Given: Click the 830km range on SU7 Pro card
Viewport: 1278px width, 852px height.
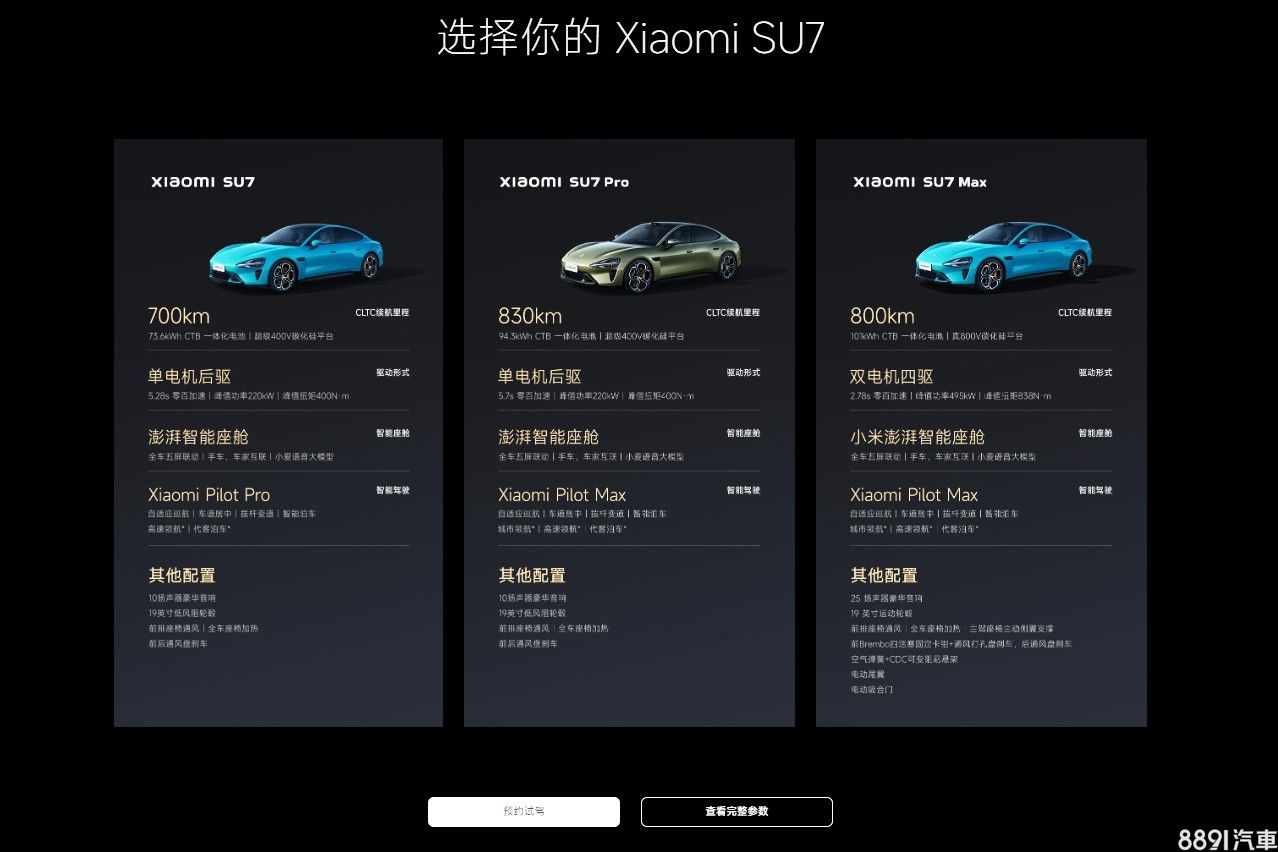Looking at the screenshot, I should click(x=530, y=317).
